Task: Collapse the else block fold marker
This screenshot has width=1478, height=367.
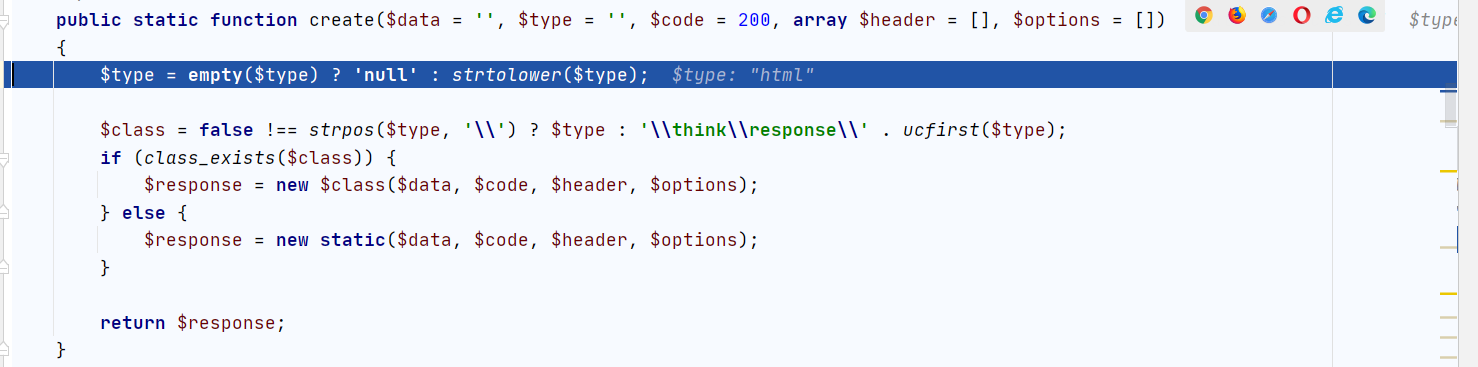Action: point(5,213)
